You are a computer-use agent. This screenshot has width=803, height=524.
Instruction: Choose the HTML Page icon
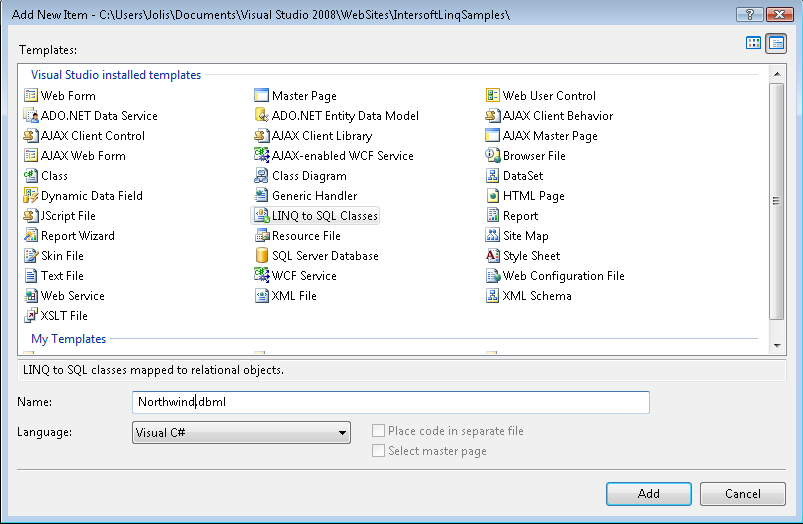pos(493,195)
